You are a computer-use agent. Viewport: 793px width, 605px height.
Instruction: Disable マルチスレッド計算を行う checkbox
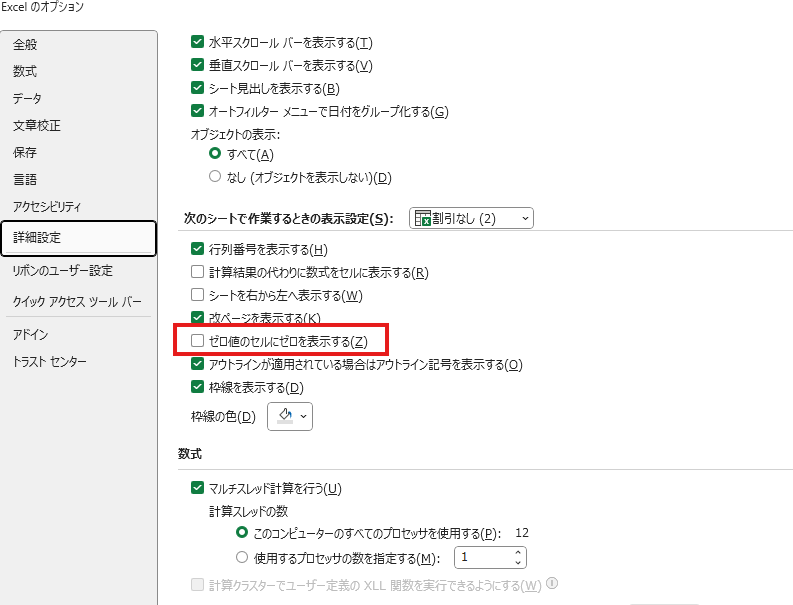tap(197, 488)
